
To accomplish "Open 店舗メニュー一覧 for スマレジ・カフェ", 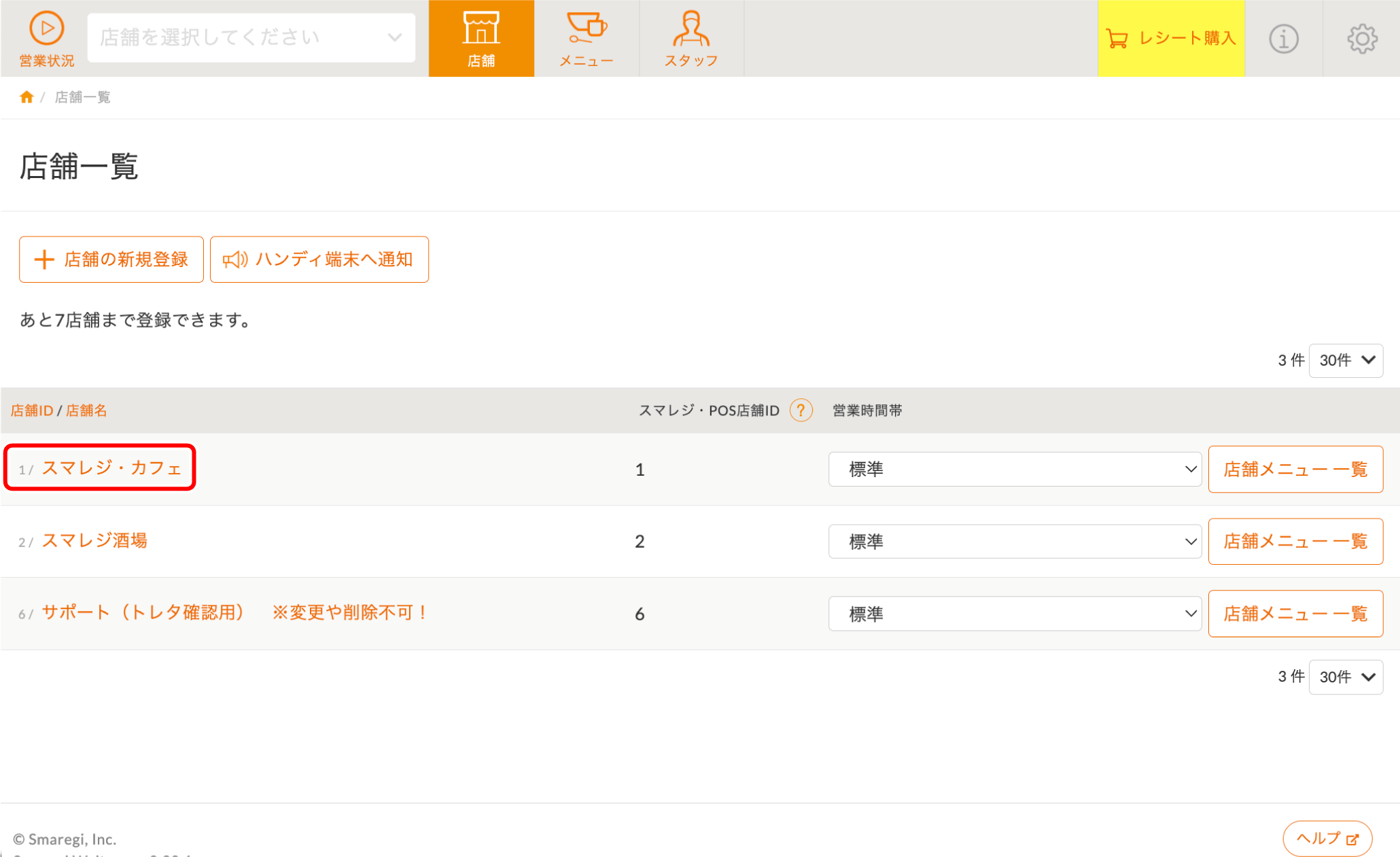I will tap(1295, 469).
